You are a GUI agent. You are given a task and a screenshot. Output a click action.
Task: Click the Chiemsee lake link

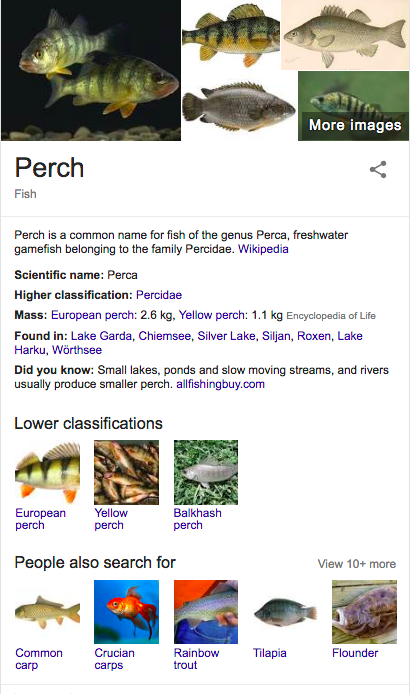tap(164, 336)
